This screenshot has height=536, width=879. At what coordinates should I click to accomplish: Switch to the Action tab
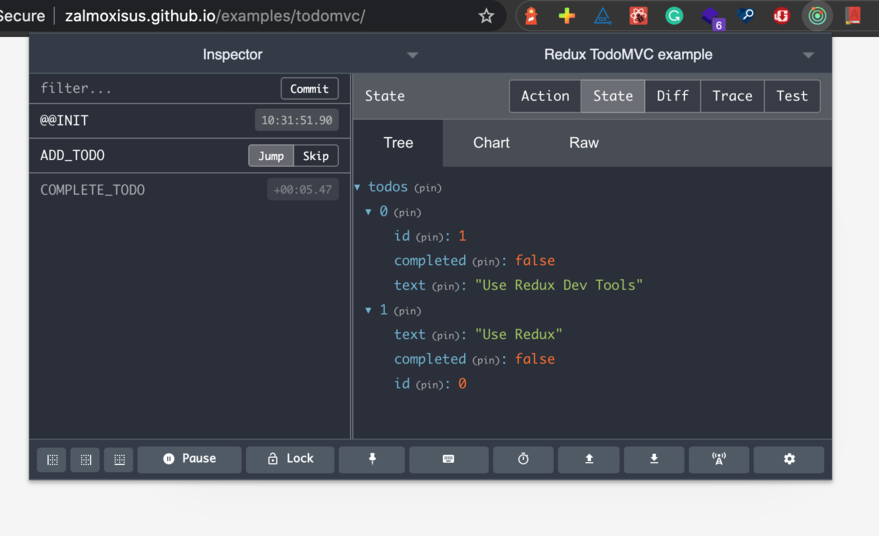pyautogui.click(x=545, y=96)
